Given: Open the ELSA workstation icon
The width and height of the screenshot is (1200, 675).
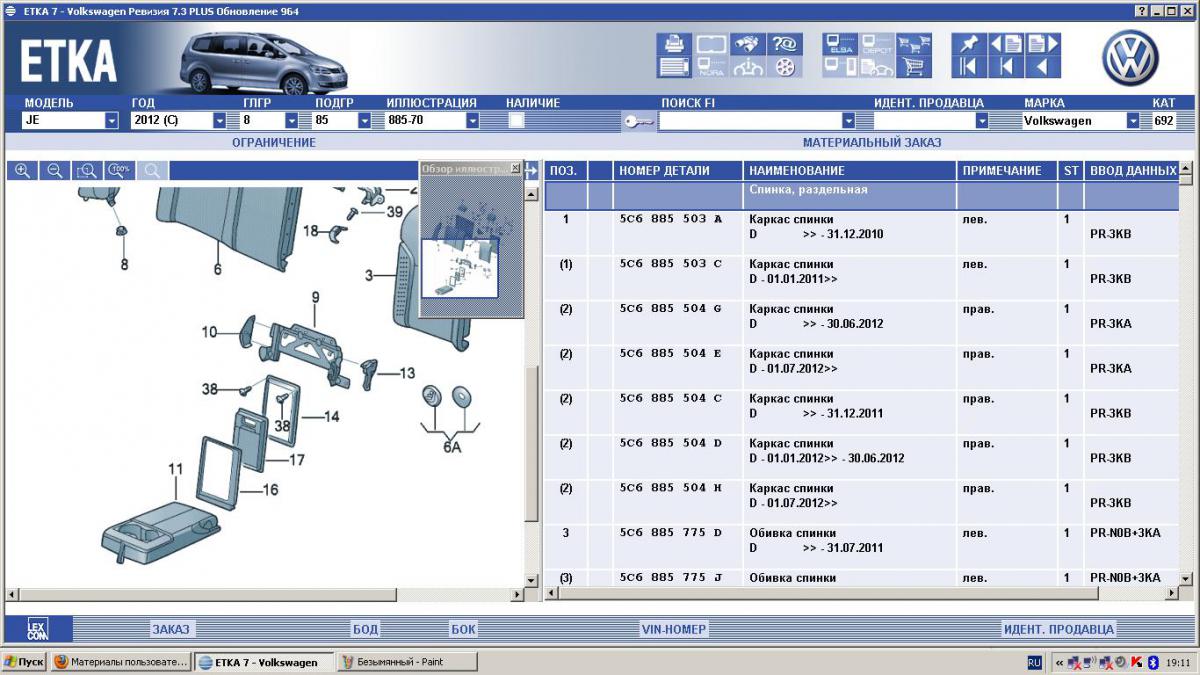Looking at the screenshot, I should pos(839,44).
